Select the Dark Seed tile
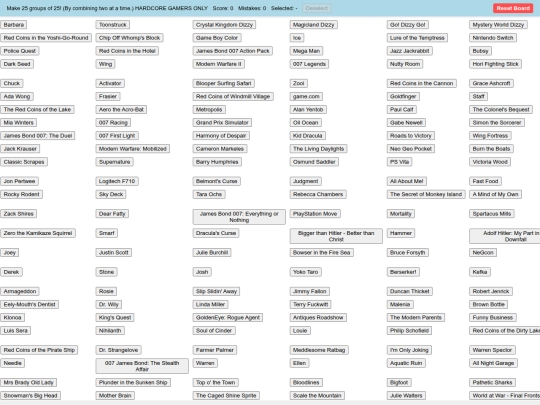This screenshot has width=540, height=405. pyautogui.click(x=17, y=64)
